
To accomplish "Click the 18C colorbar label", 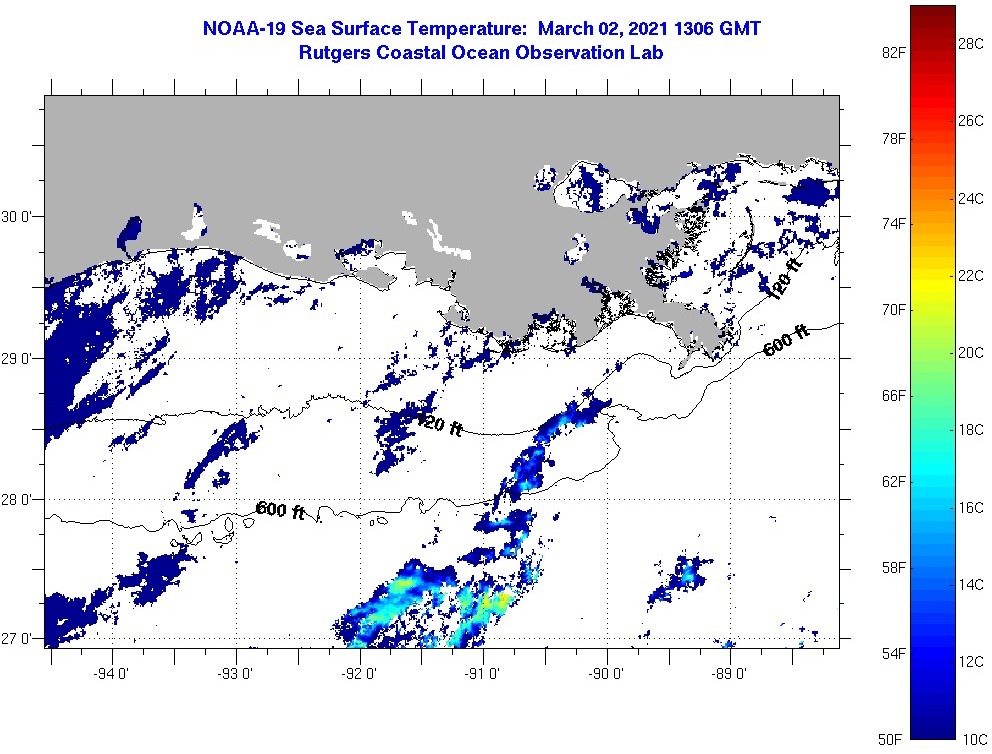I will point(971,430).
